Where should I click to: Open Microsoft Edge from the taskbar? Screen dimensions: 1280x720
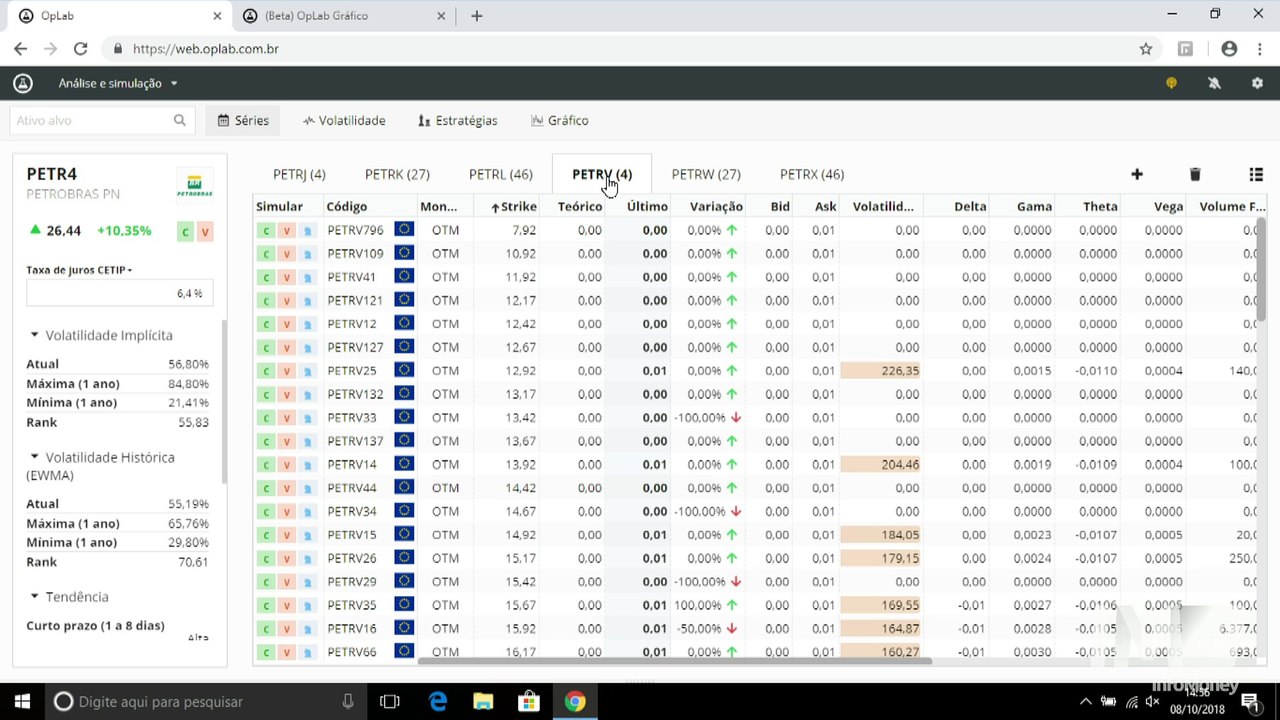click(x=438, y=701)
